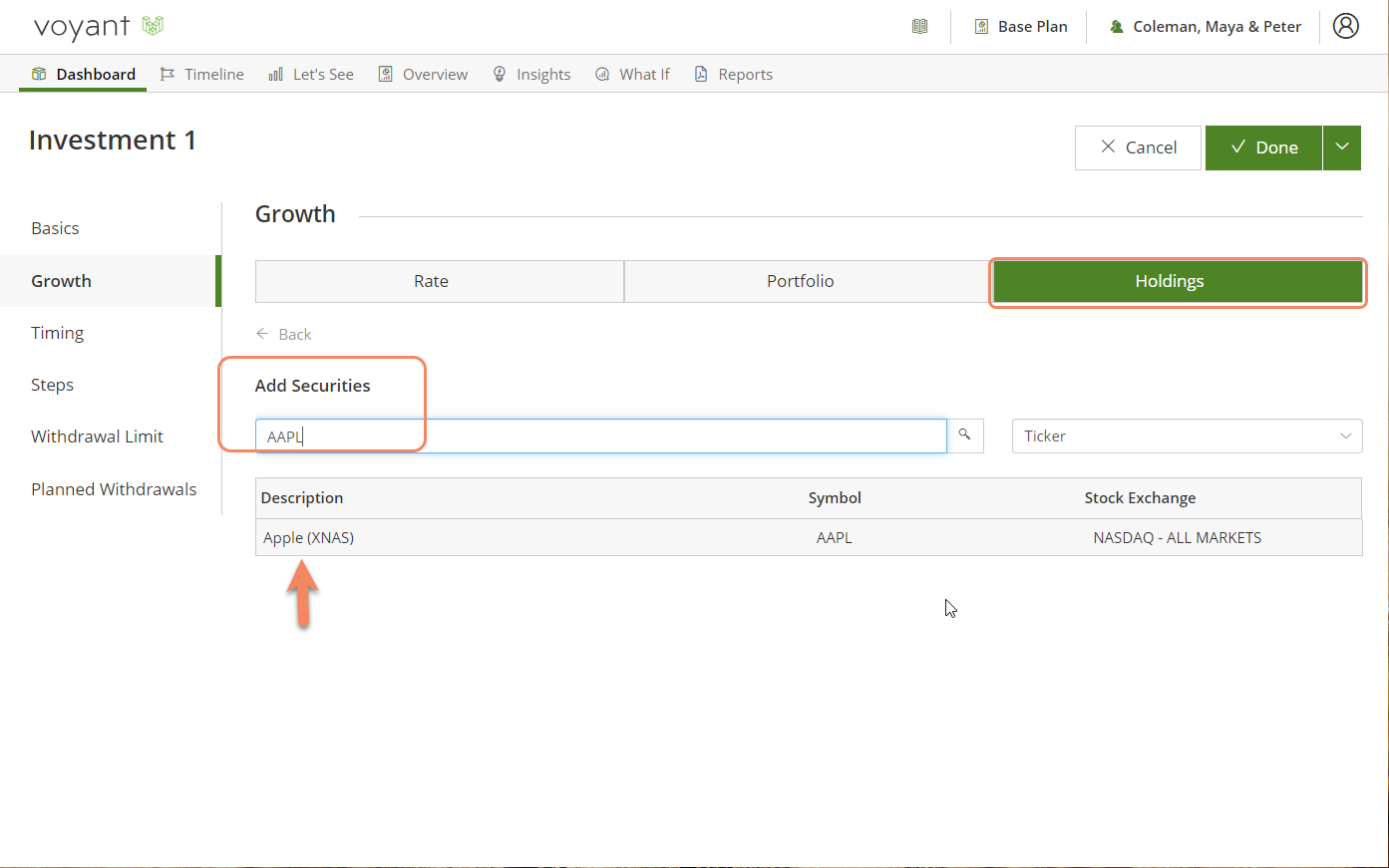Choose the Portfolio growth option
1389x868 pixels.
click(x=808, y=281)
